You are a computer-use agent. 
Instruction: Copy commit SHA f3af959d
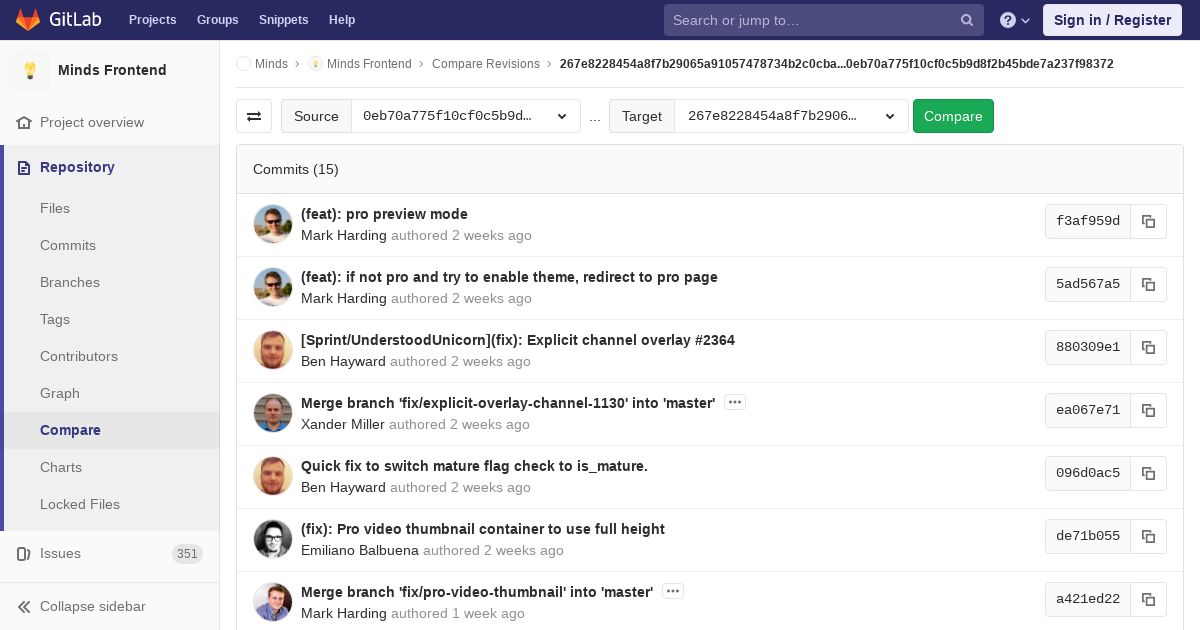[1148, 221]
